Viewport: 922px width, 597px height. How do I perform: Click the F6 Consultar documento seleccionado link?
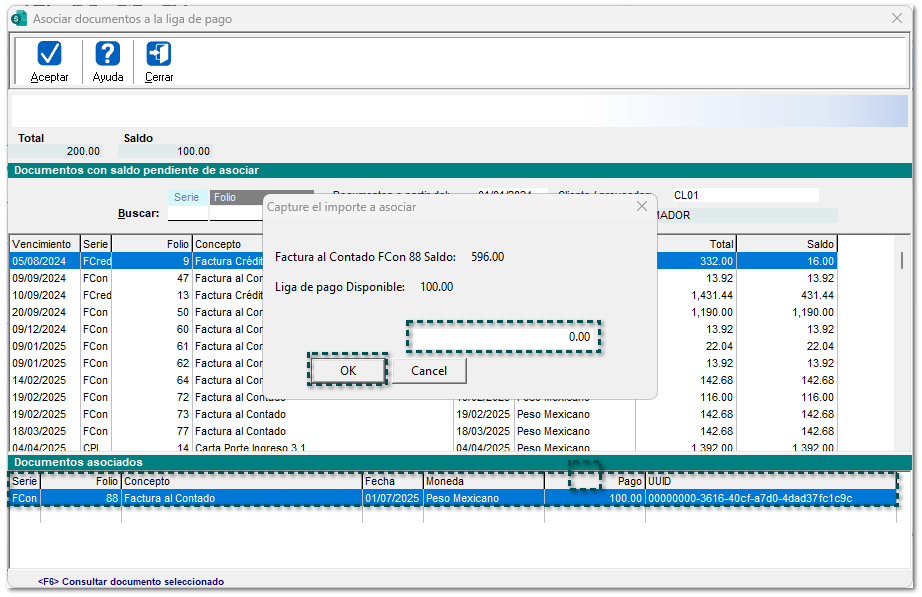click(131, 581)
